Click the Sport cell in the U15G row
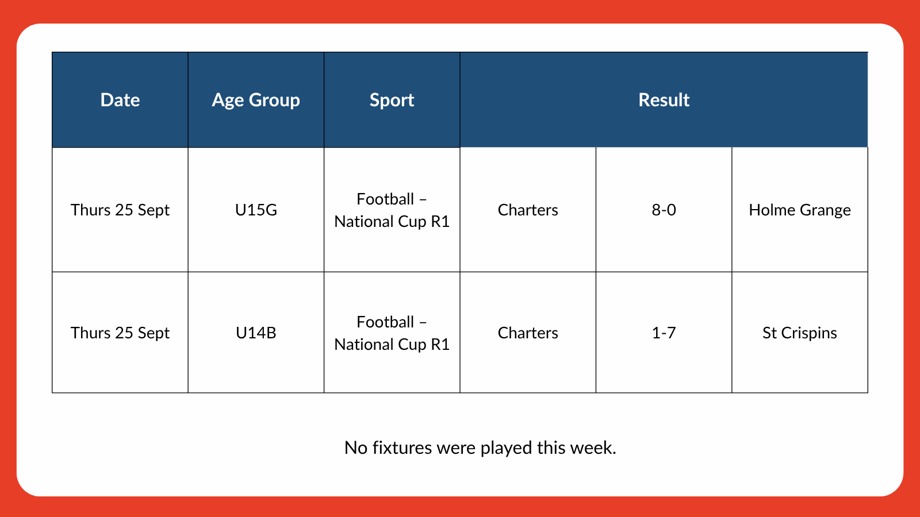The image size is (920, 517). pos(392,210)
